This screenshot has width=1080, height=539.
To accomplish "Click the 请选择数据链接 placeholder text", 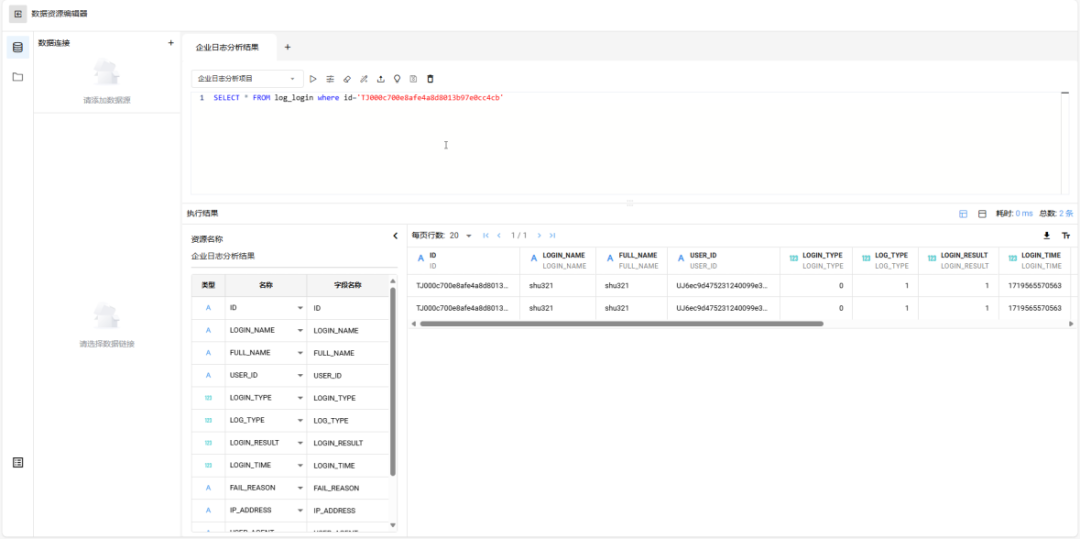I will 107,344.
